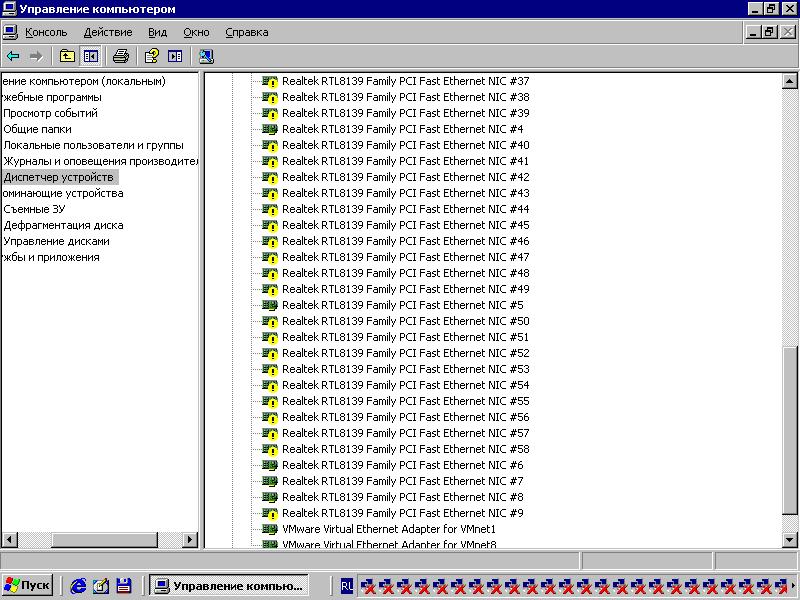Toggle the show/hide console tree button
800x600 pixels.
coord(90,56)
